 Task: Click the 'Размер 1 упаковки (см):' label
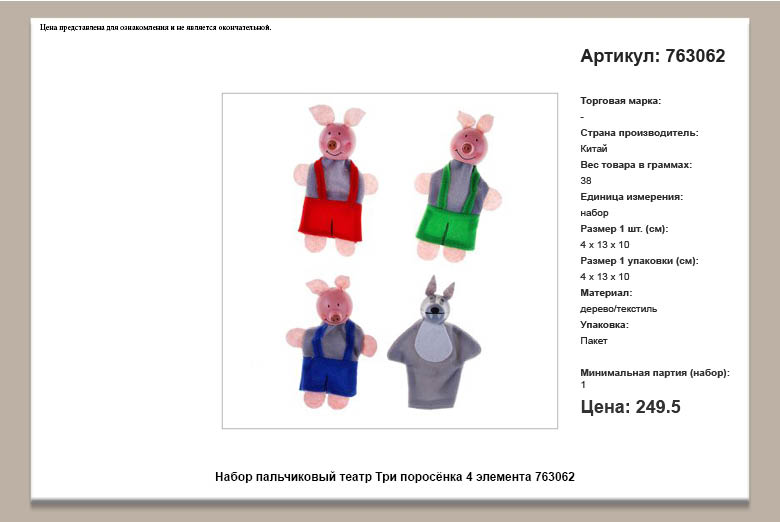click(x=639, y=261)
